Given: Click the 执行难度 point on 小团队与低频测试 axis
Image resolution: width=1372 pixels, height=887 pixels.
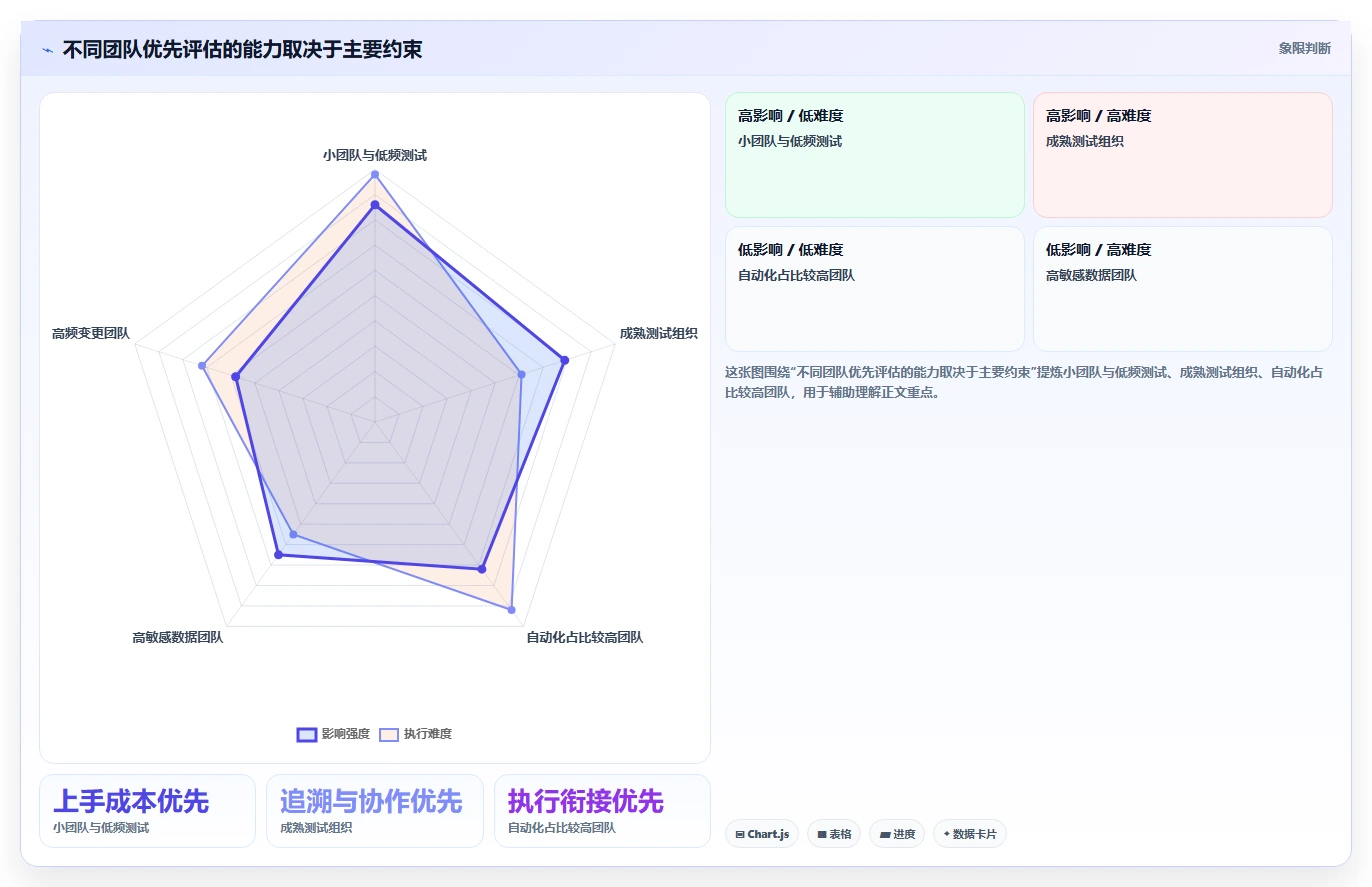Looking at the screenshot, I should coord(375,174).
